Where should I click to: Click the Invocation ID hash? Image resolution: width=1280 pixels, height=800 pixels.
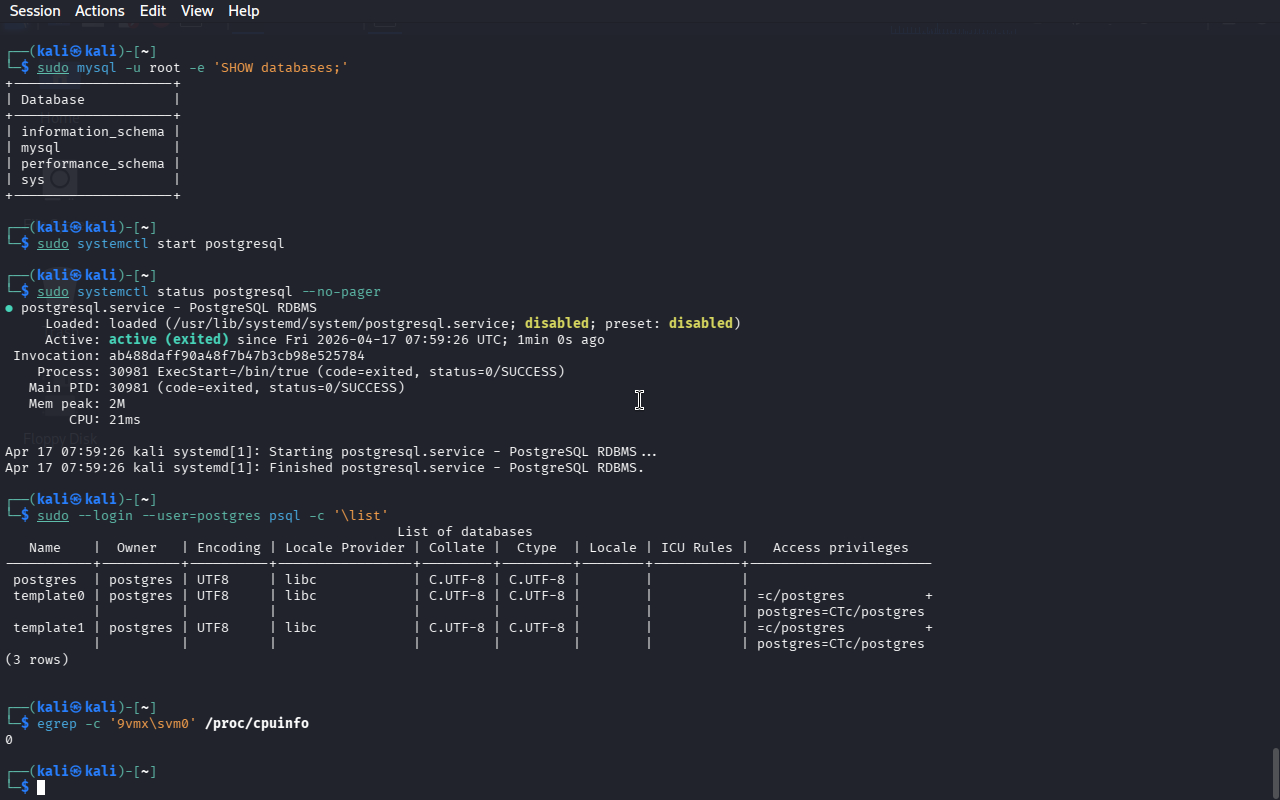236,356
